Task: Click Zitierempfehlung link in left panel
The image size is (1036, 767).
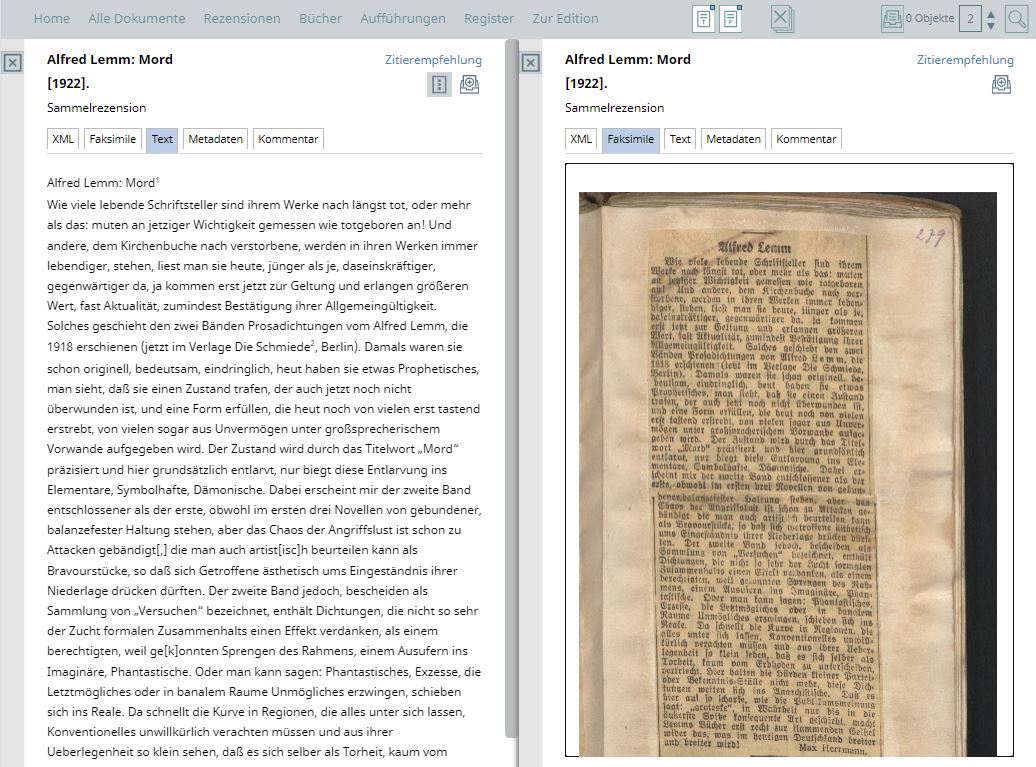Action: click(433, 60)
